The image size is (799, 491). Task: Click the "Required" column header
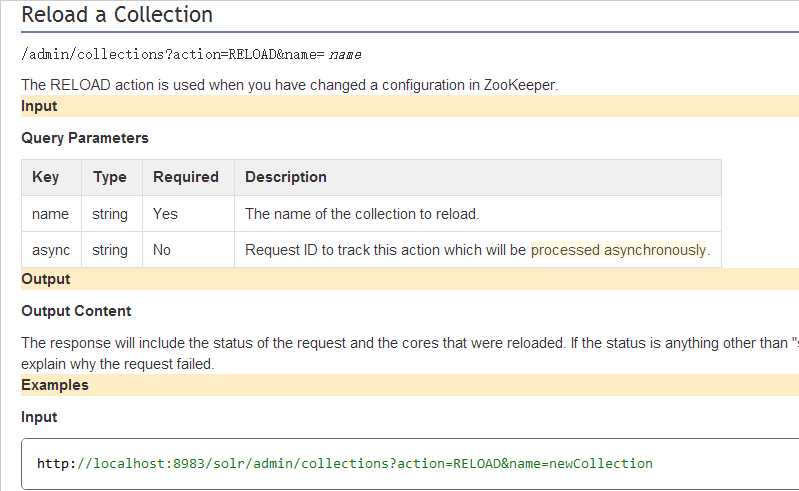[186, 177]
